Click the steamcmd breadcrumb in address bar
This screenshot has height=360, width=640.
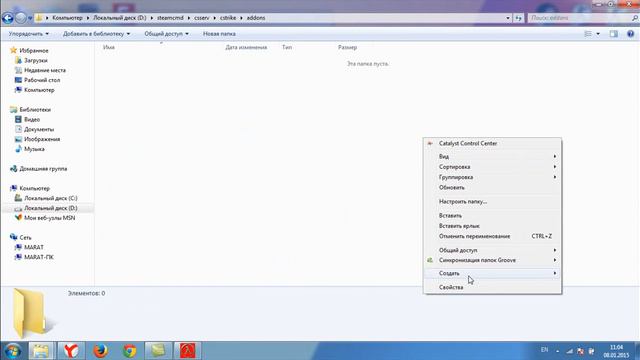coord(170,18)
